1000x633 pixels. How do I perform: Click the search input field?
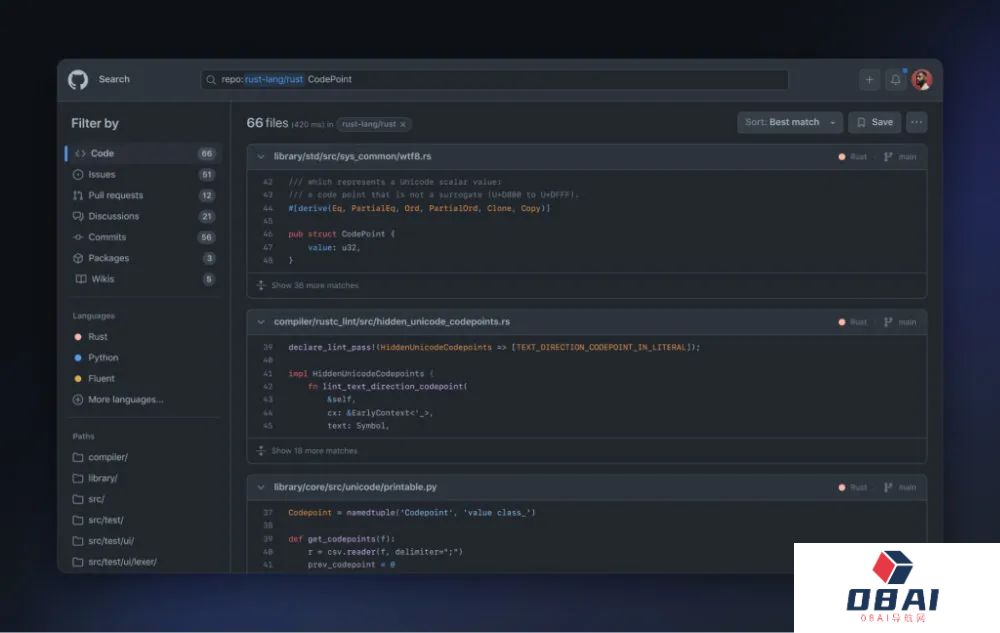coord(500,80)
